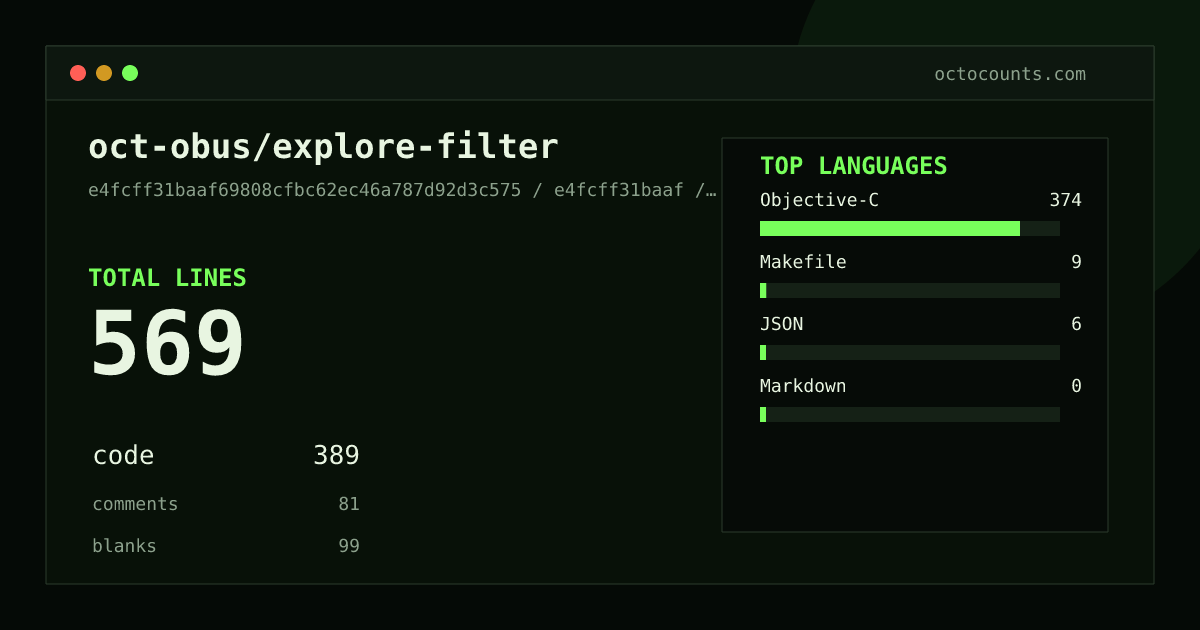This screenshot has height=630, width=1200.
Task: Click the commit hash e4fcff31baaf line
Action: pos(402,190)
